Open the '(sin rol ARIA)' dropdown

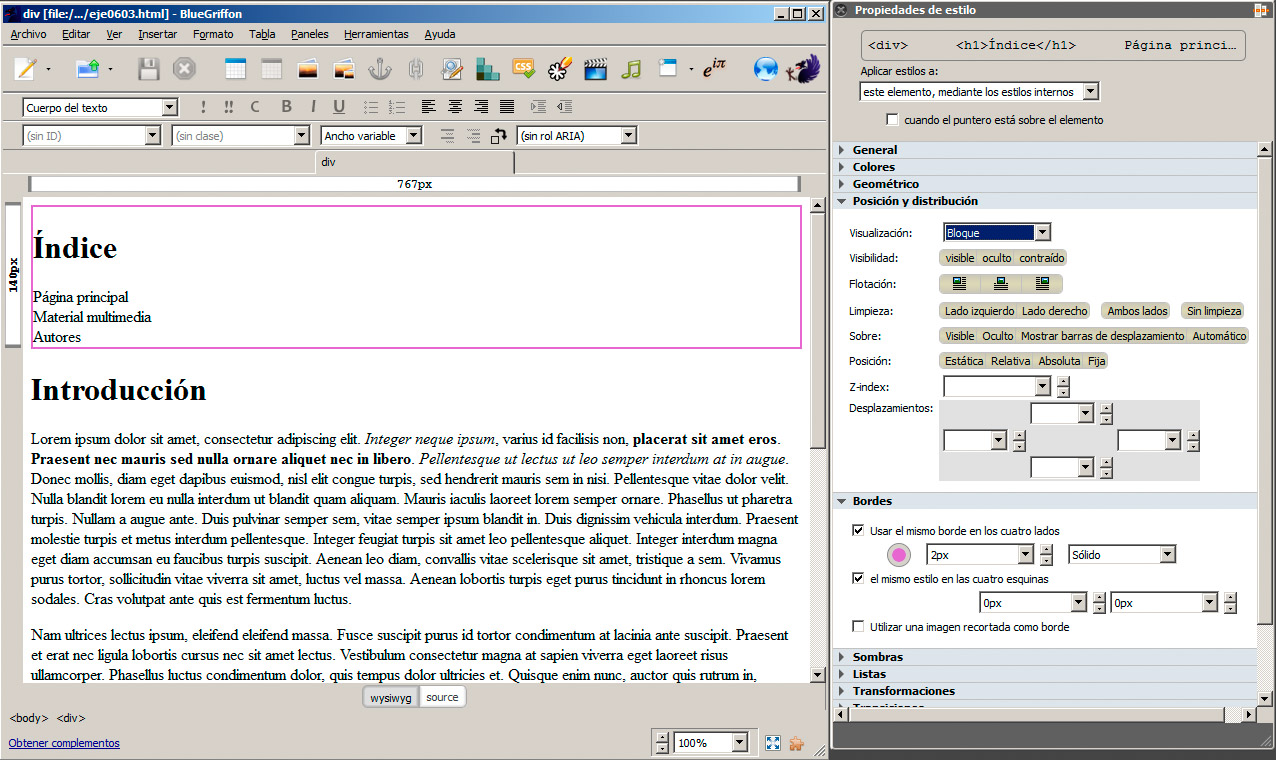pos(577,135)
